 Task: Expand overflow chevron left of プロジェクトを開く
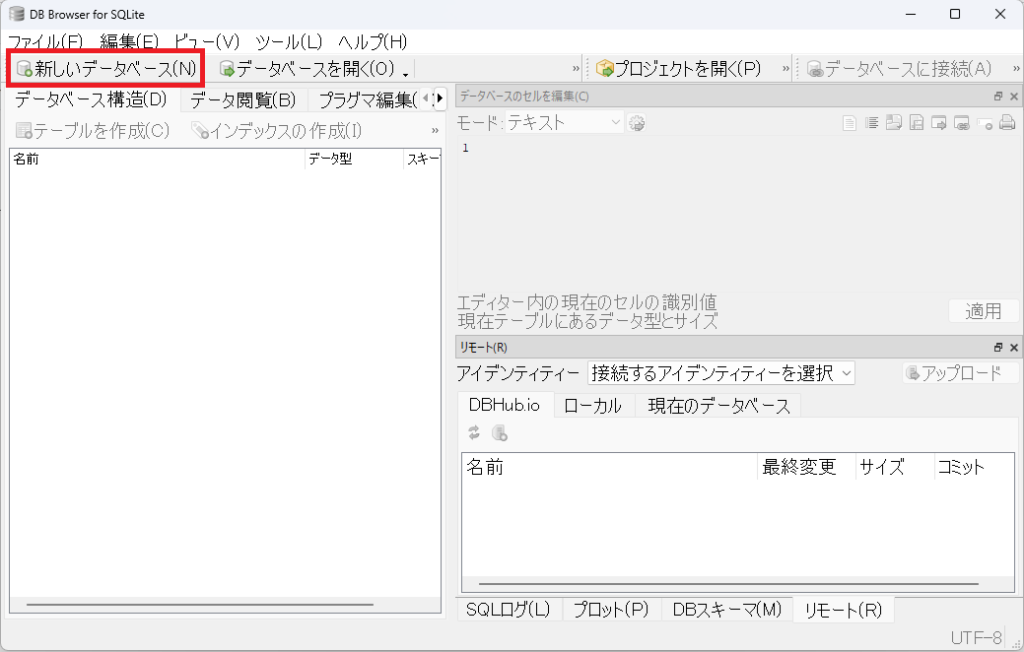pos(576,69)
